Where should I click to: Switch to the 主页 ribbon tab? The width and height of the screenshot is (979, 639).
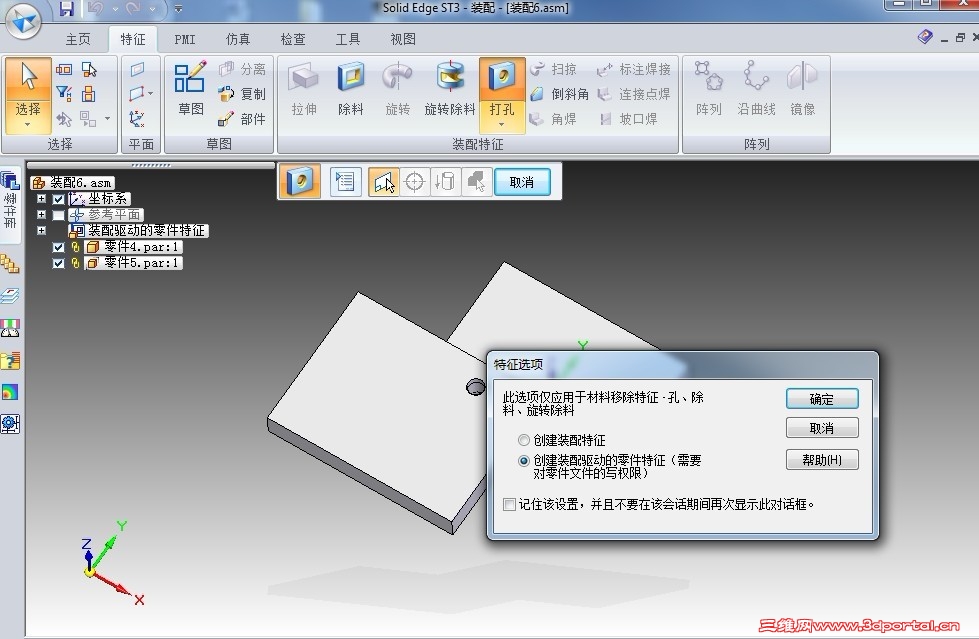point(78,39)
